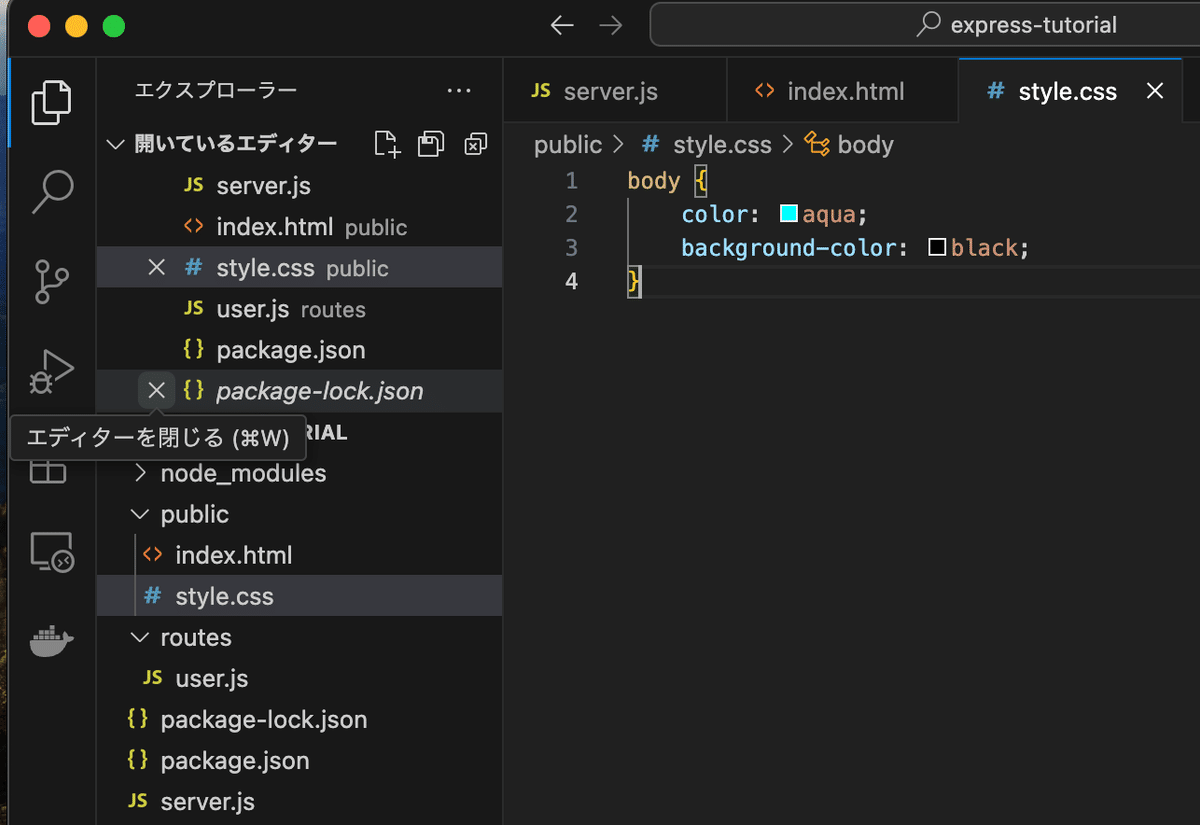
Task: Close style.css in open editors list
Action: pos(156,268)
